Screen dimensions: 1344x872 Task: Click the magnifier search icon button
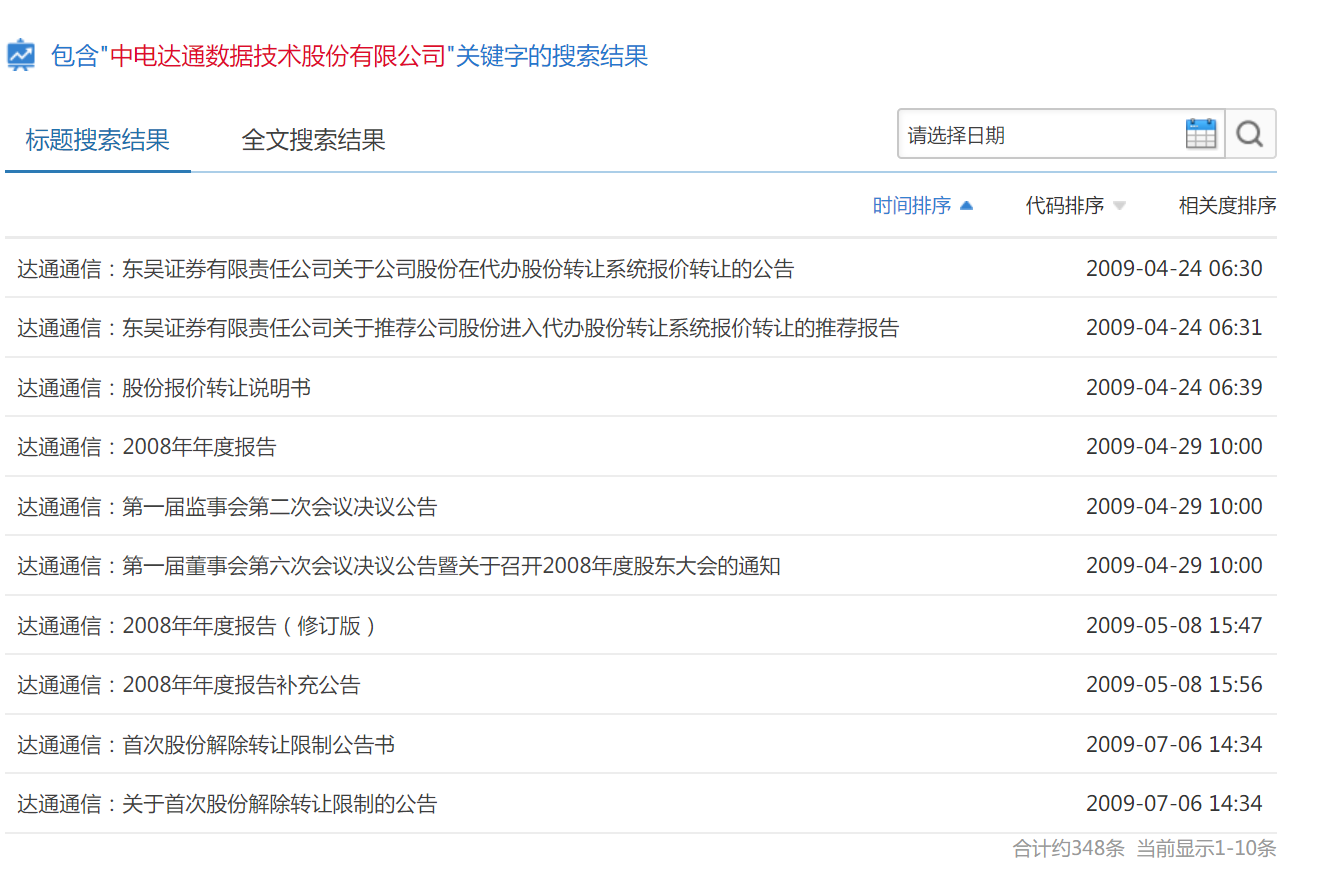click(x=1250, y=133)
